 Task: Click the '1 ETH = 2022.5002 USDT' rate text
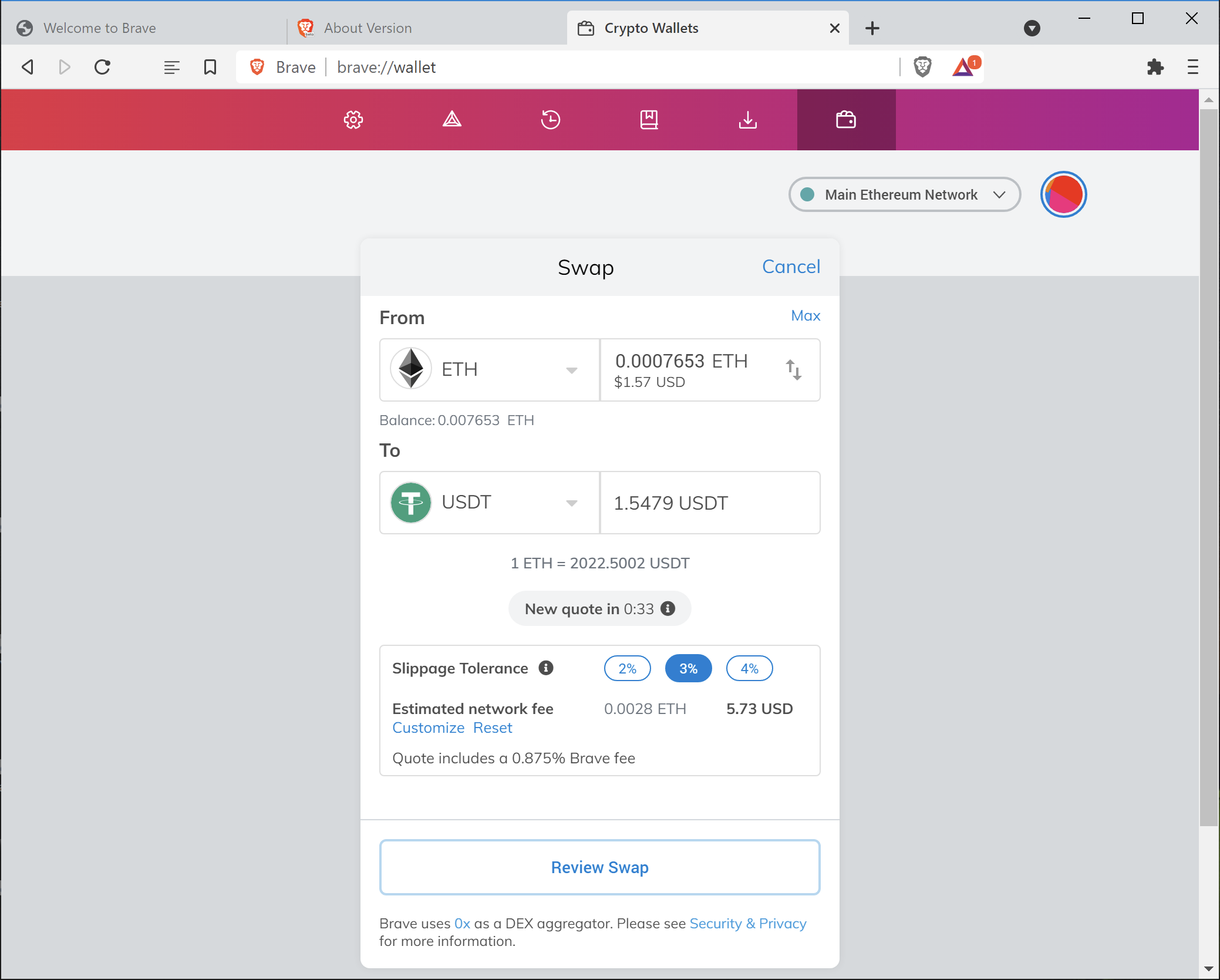tap(599, 563)
